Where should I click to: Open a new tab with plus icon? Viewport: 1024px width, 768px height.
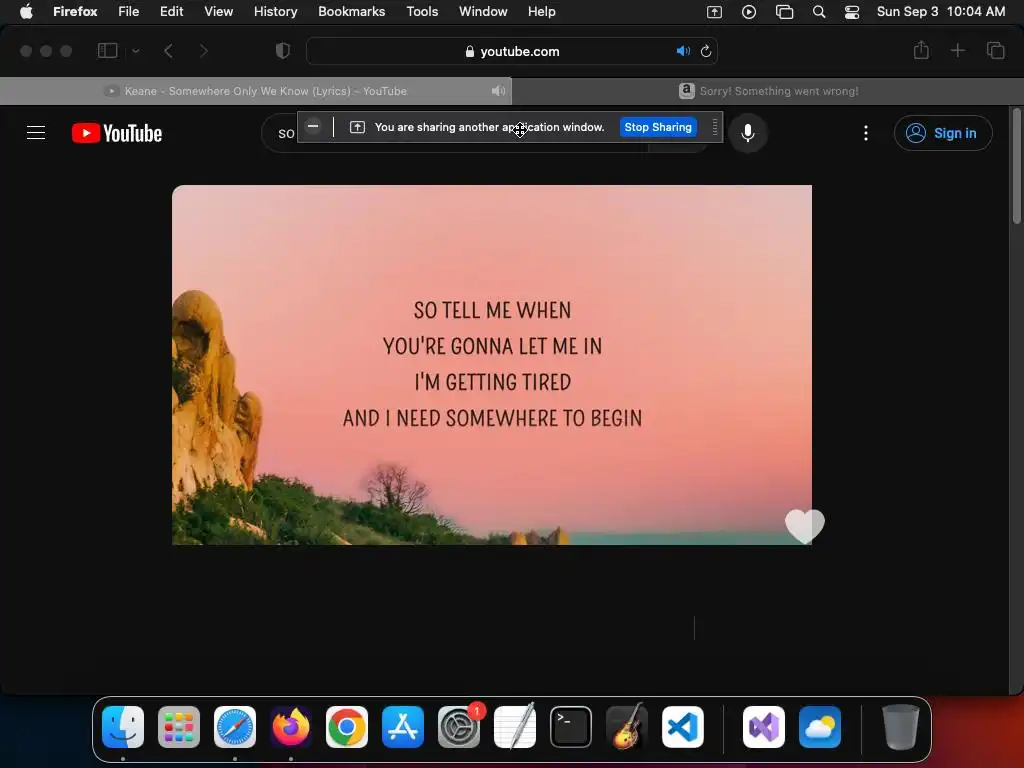pyautogui.click(x=957, y=50)
